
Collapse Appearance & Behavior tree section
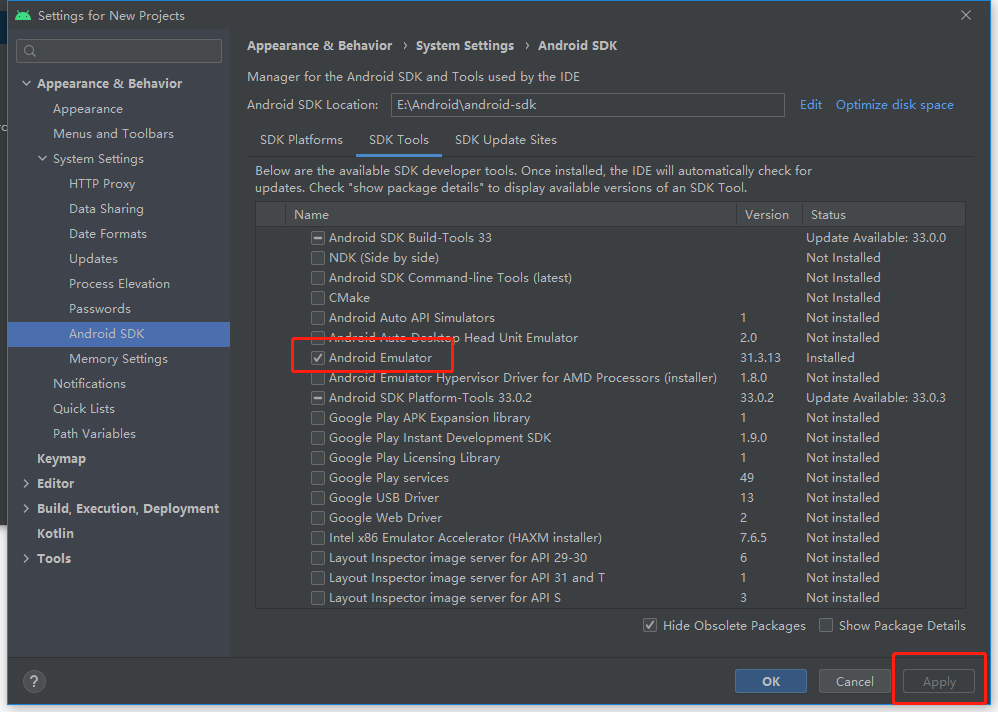(x=26, y=83)
